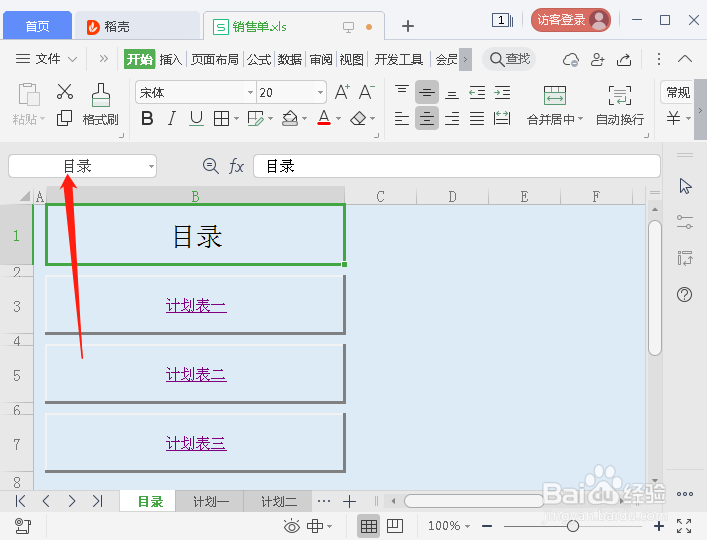The width and height of the screenshot is (707, 540).
Task: Click the Copy icon
Action: [64, 119]
